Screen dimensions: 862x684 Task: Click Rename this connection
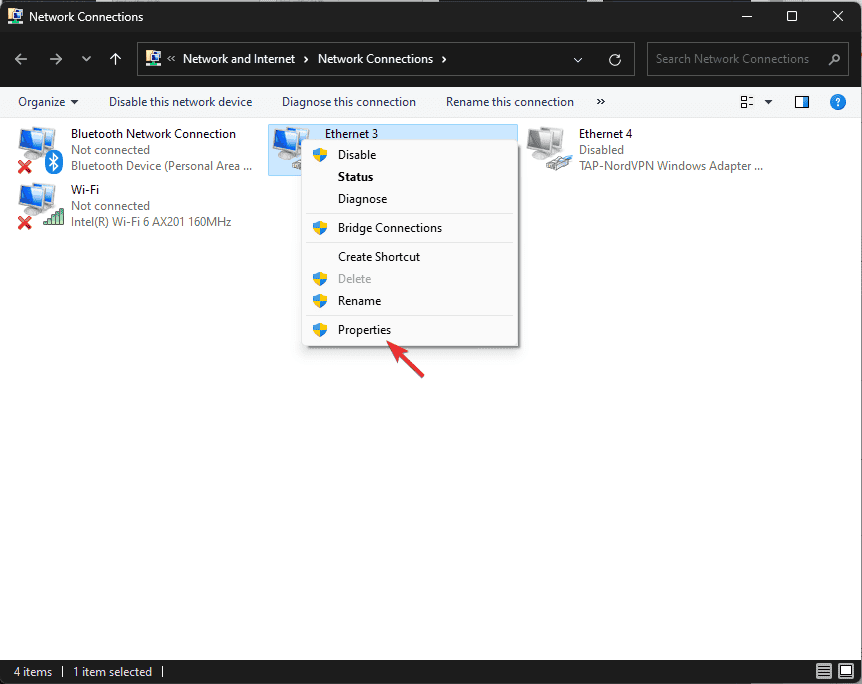tap(510, 101)
